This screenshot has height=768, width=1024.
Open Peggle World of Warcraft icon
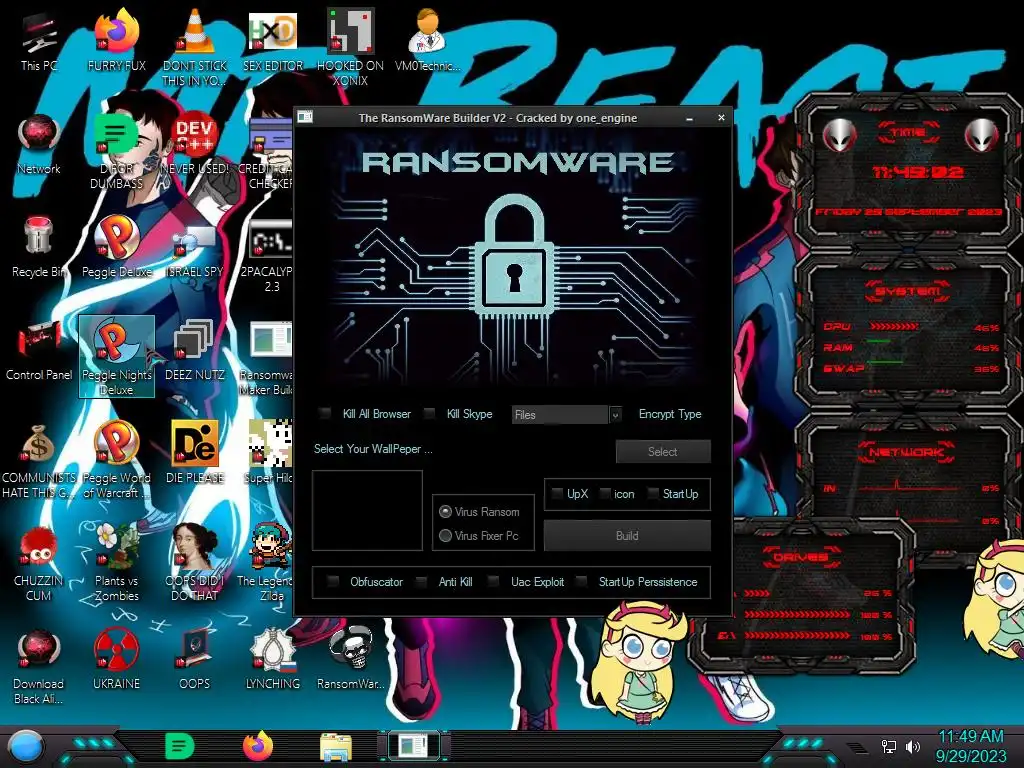(116, 460)
